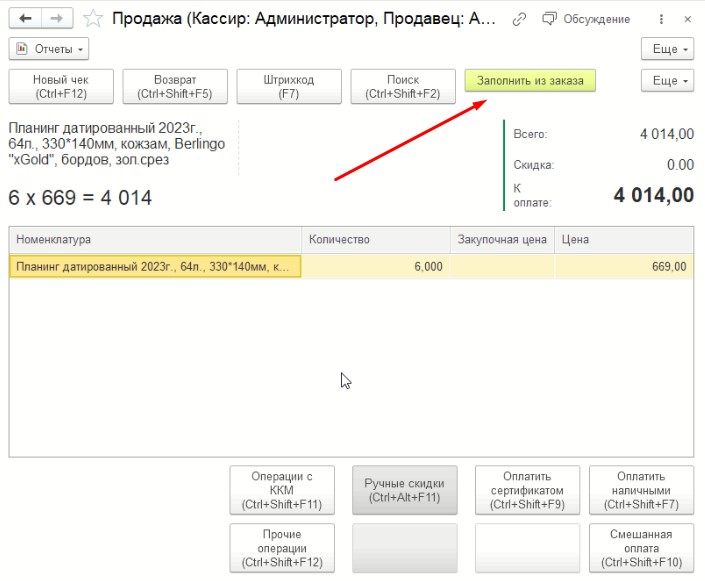Click Возврат (Ctrl+Shift+F5) button
705x581 pixels.
(175, 86)
